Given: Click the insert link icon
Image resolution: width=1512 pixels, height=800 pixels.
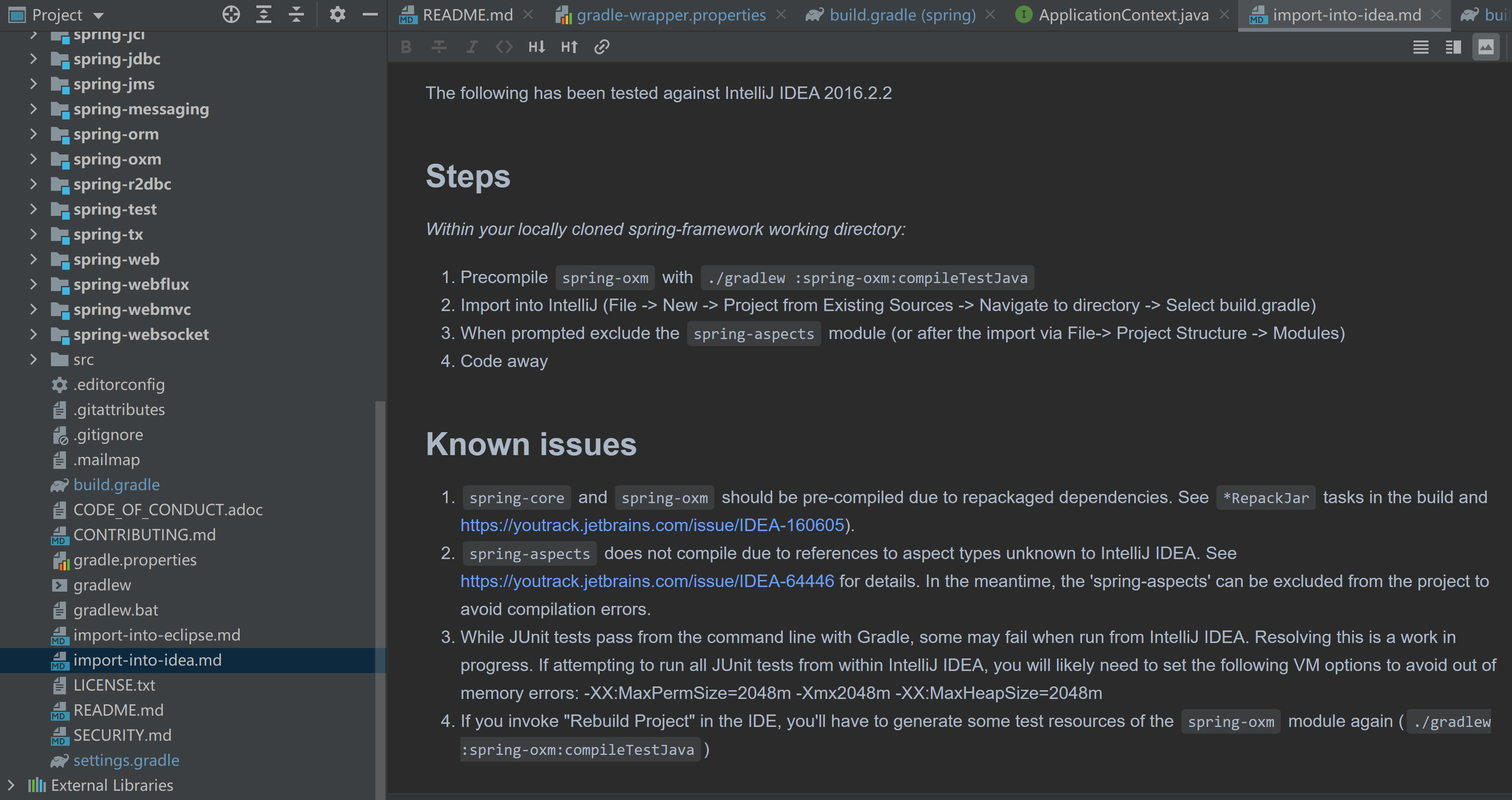Looking at the screenshot, I should [x=602, y=47].
